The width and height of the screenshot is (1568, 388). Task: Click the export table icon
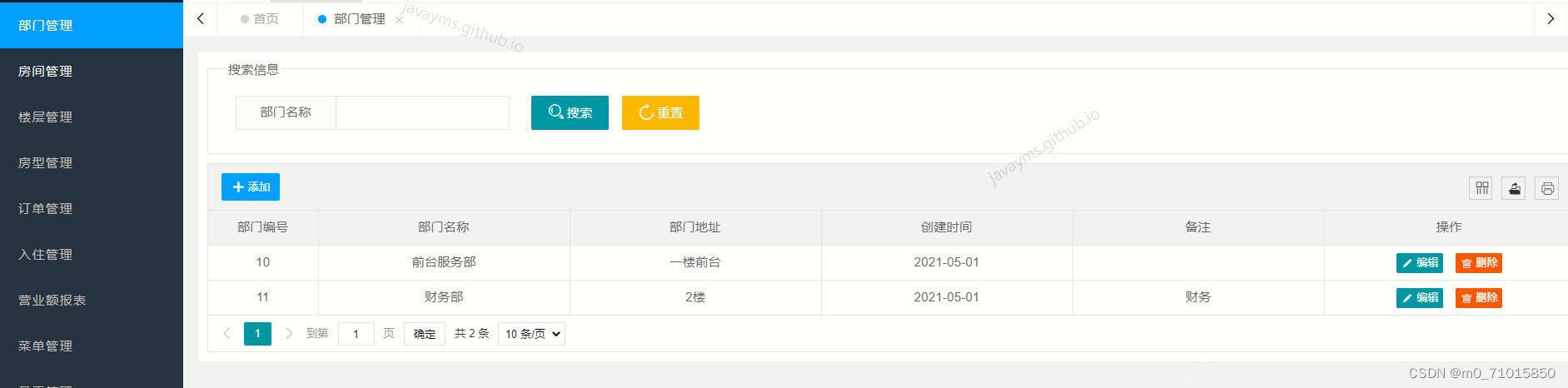[1514, 188]
